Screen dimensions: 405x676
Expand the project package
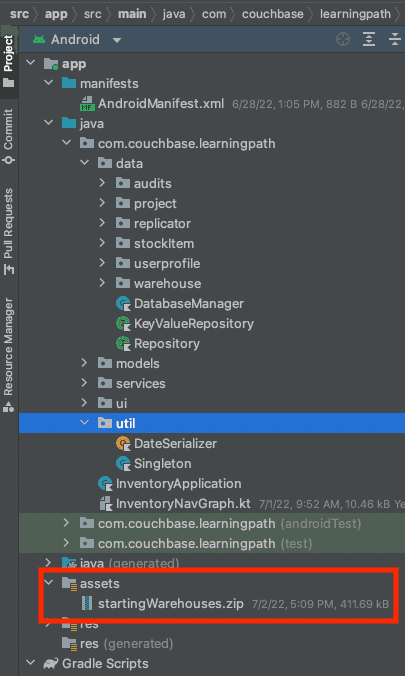[x=102, y=203]
